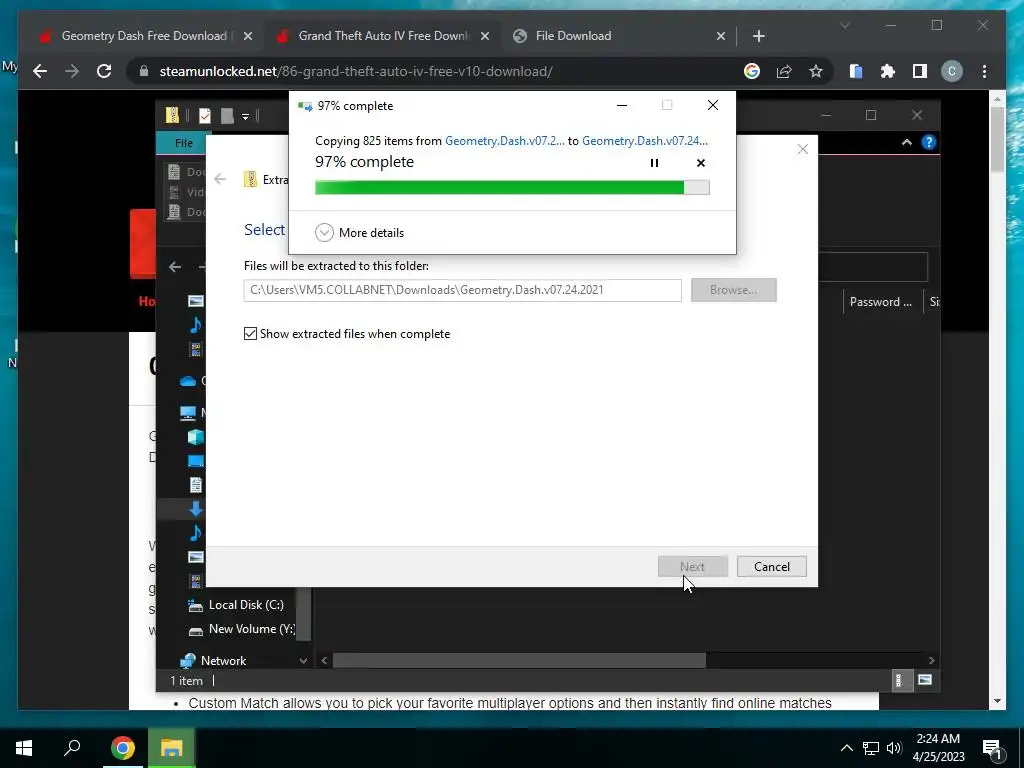Open the File tab in File Explorer
This screenshot has height=768, width=1024.
pos(184,143)
